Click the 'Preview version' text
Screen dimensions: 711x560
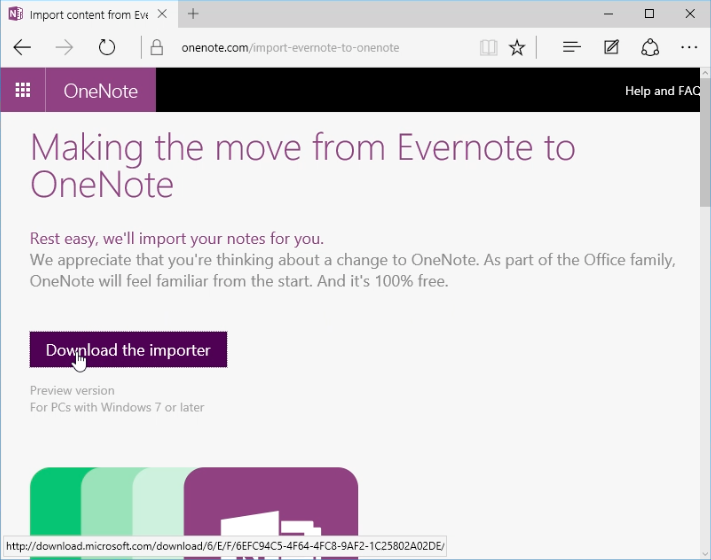tap(72, 390)
